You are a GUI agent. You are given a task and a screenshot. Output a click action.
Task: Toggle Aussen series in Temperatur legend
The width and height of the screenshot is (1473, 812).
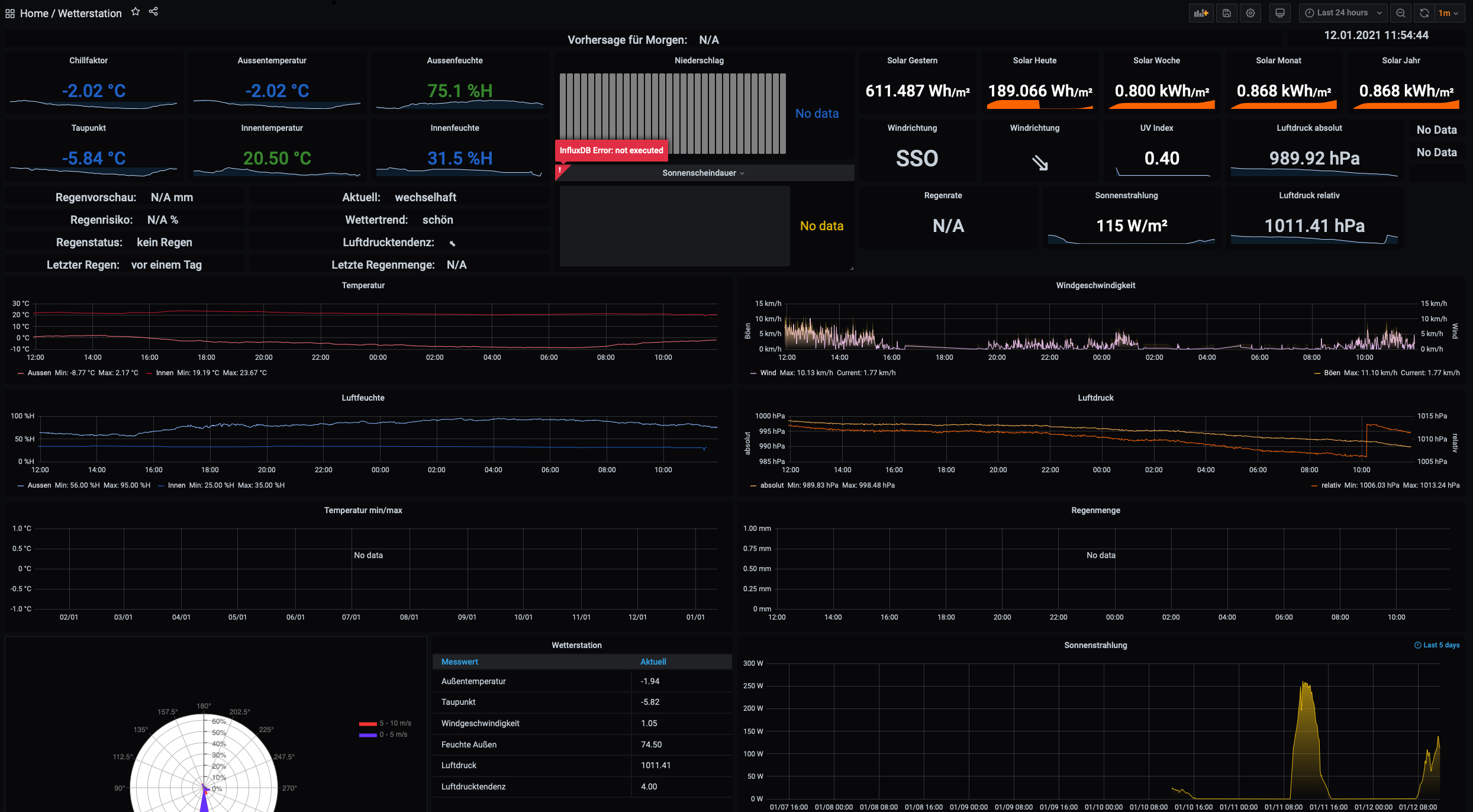[39, 373]
